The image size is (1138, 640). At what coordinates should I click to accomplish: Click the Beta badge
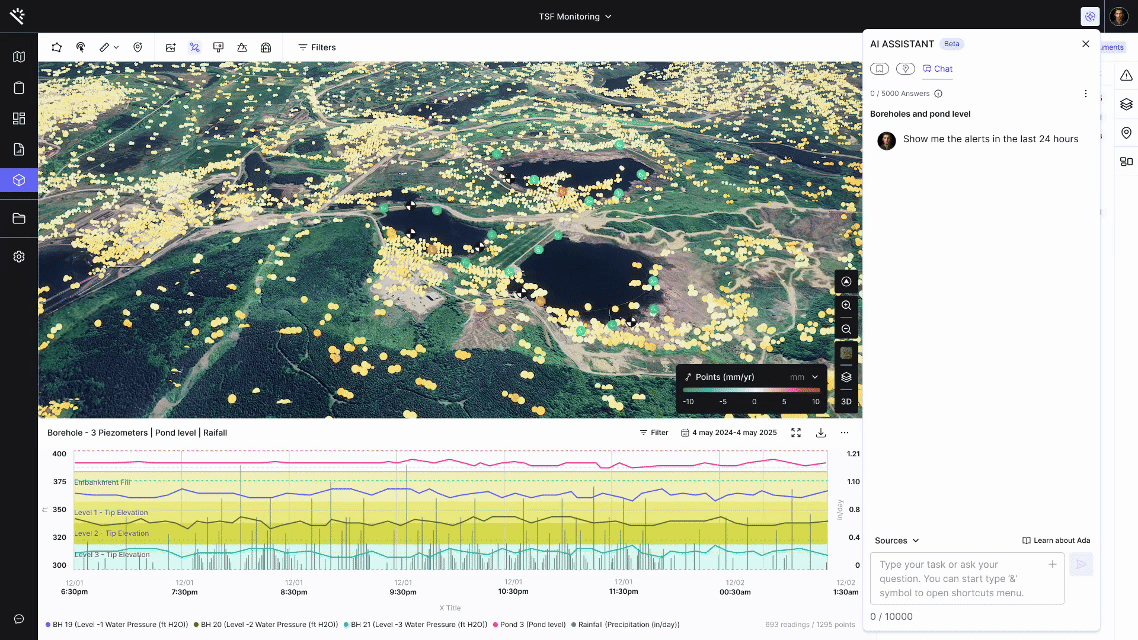coord(951,44)
